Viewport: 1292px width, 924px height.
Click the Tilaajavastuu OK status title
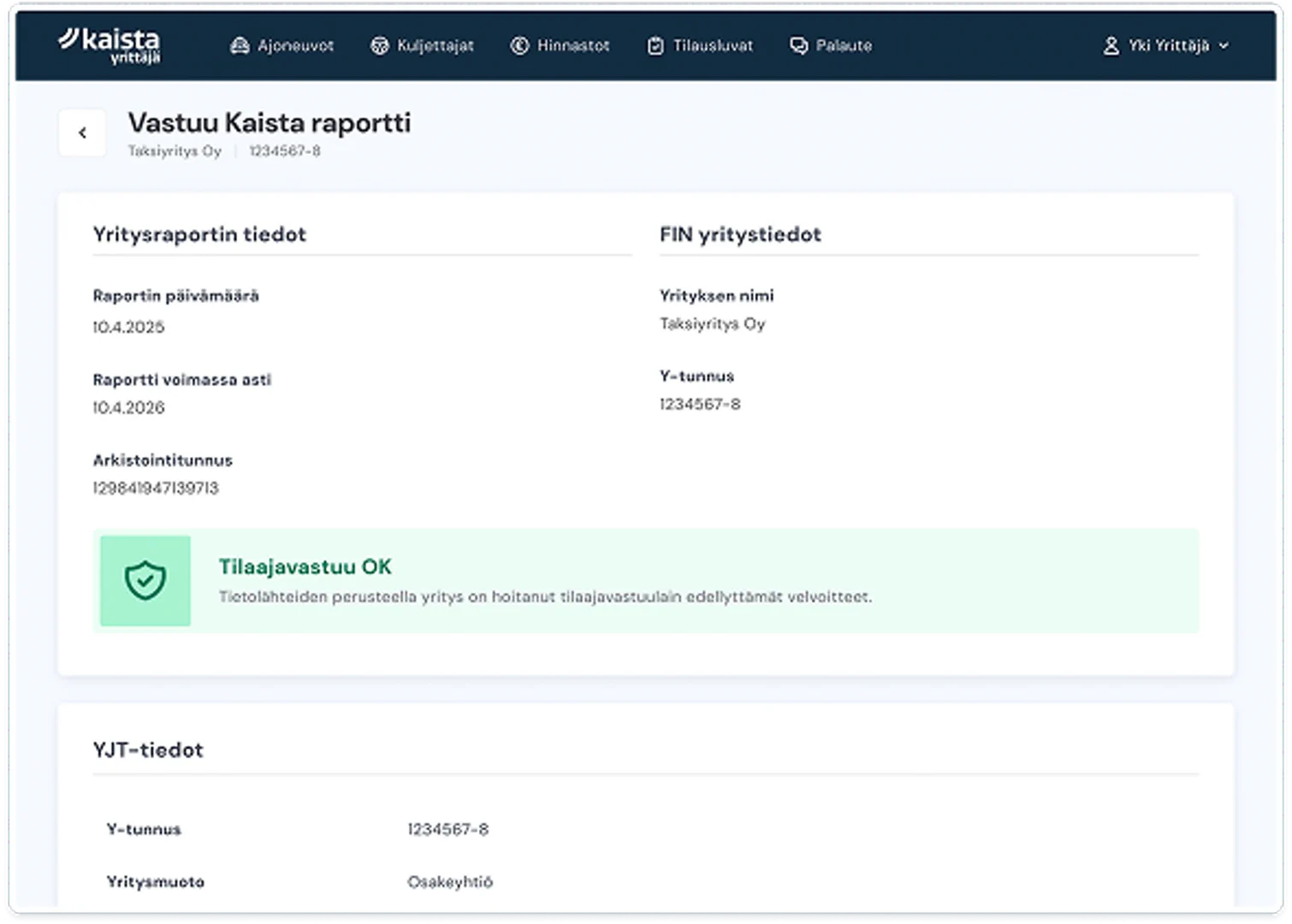click(305, 567)
